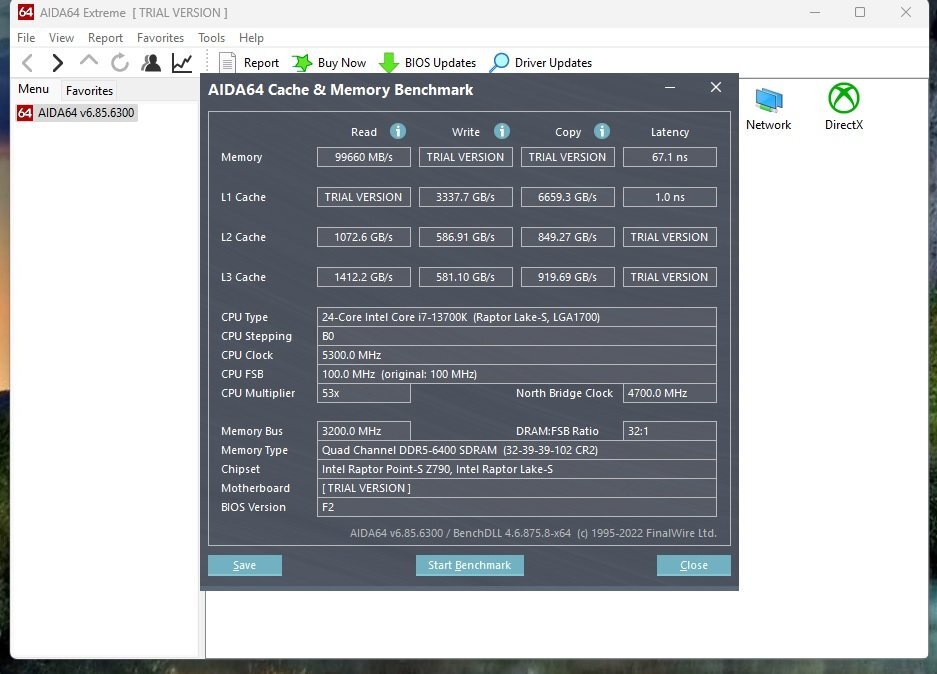The width and height of the screenshot is (937, 674).
Task: Click the L2 Cache Copy value 849.27 GB/s
Action: (568, 237)
